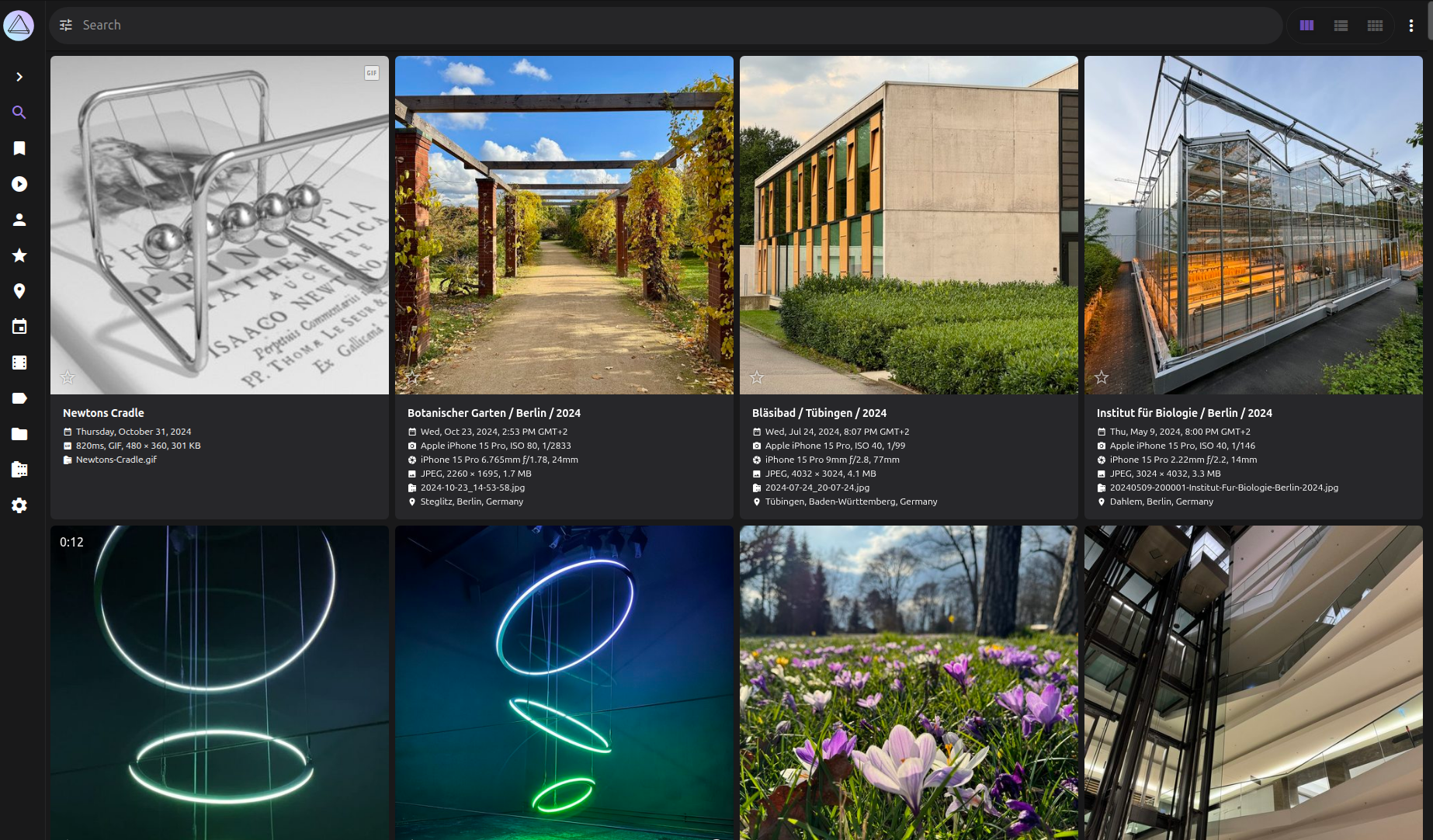Edit title Botanischer Garten / Berlin / 2024
The width and height of the screenshot is (1433, 840).
tap(494, 413)
